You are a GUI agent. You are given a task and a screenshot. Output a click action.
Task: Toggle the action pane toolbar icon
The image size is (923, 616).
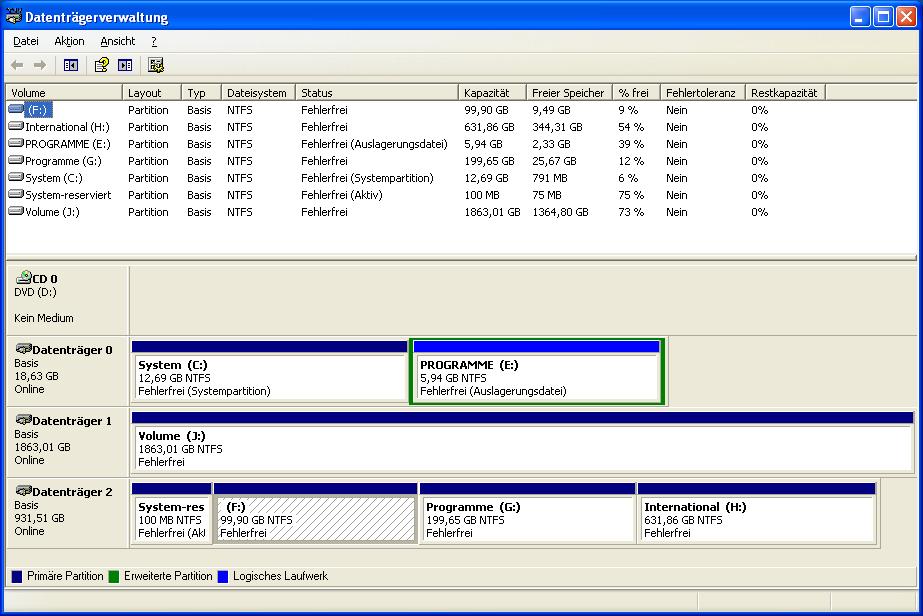125,65
